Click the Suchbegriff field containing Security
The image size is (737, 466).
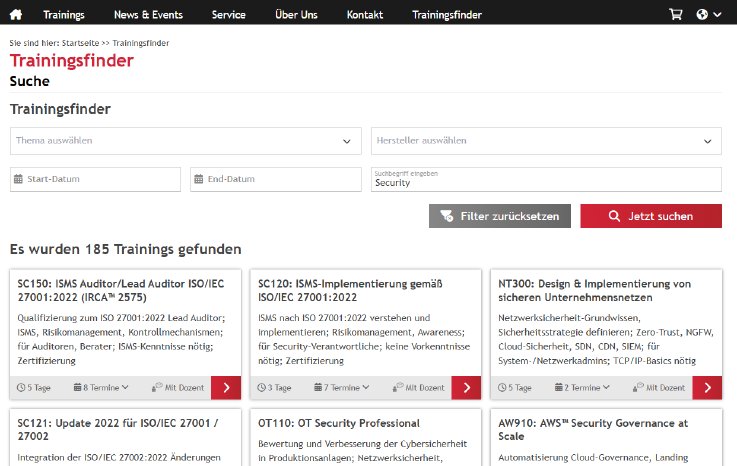(546, 179)
